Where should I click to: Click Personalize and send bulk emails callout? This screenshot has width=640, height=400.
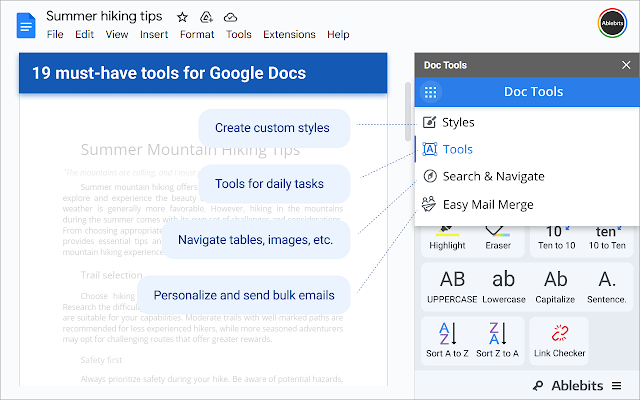click(244, 295)
